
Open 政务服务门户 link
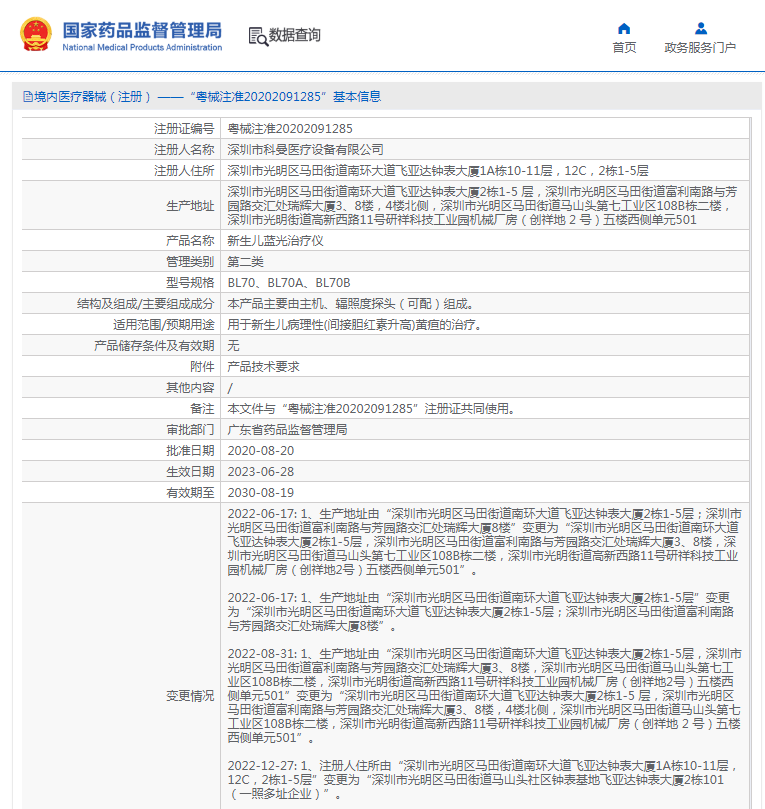700,47
